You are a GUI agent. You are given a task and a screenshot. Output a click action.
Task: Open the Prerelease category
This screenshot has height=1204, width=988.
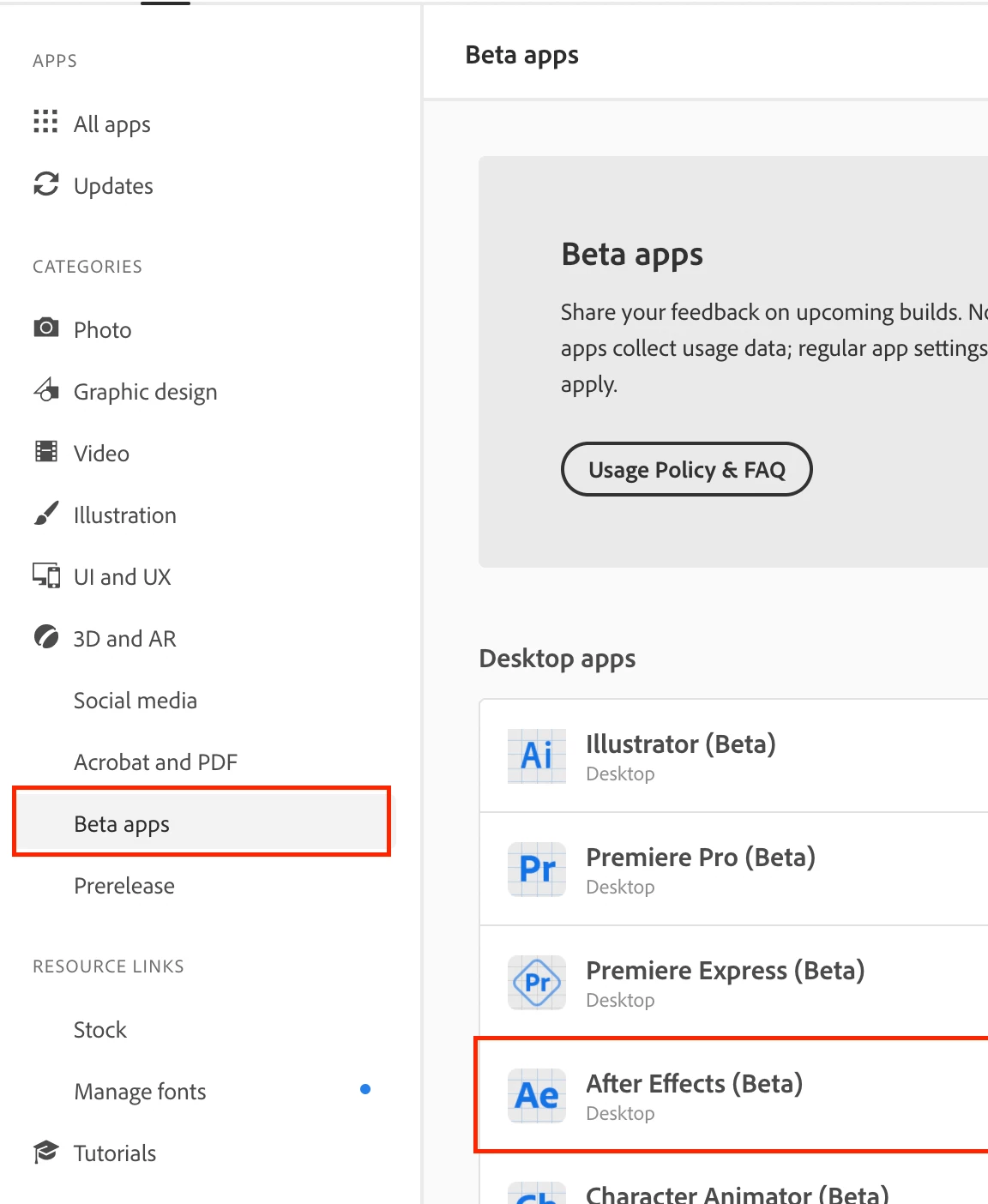coord(124,886)
